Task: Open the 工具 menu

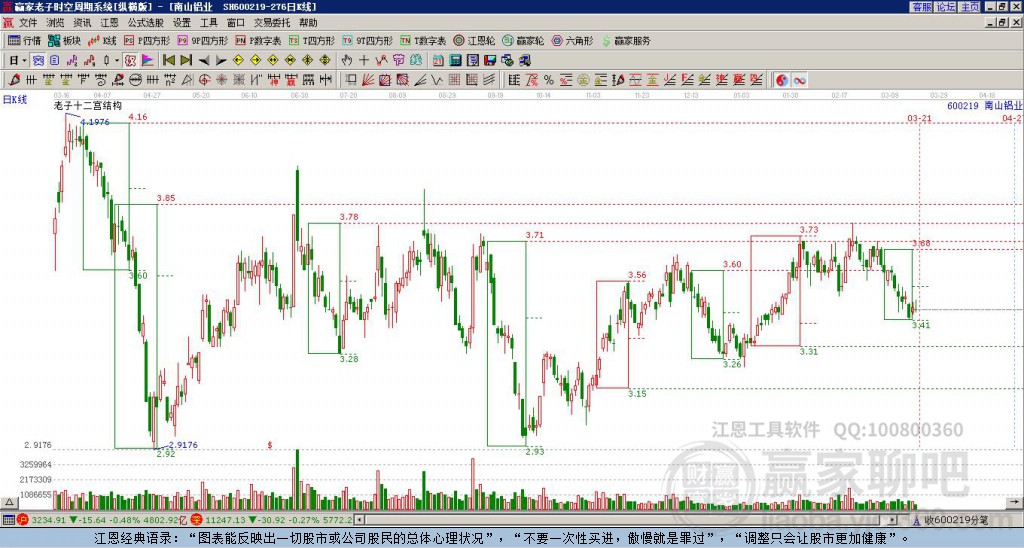Action: coord(208,23)
